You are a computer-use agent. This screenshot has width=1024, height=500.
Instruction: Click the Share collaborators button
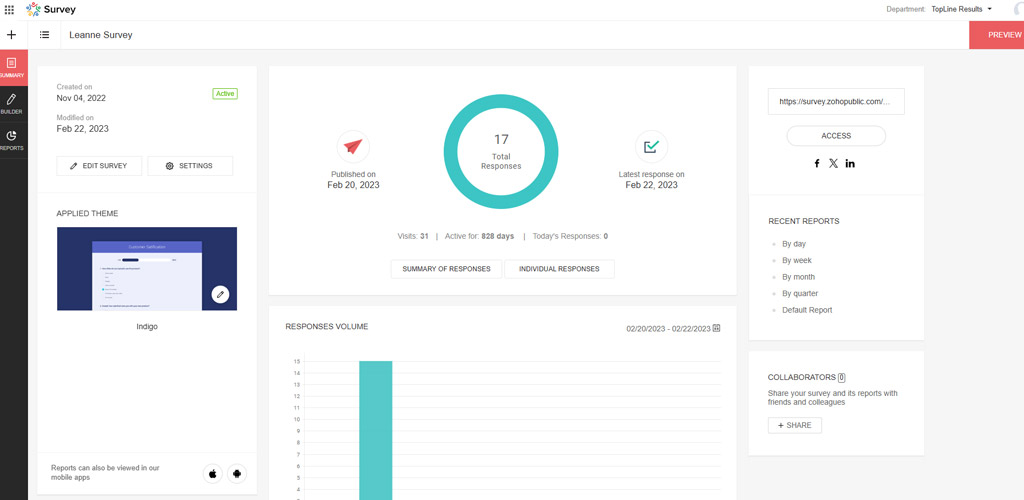(795, 426)
